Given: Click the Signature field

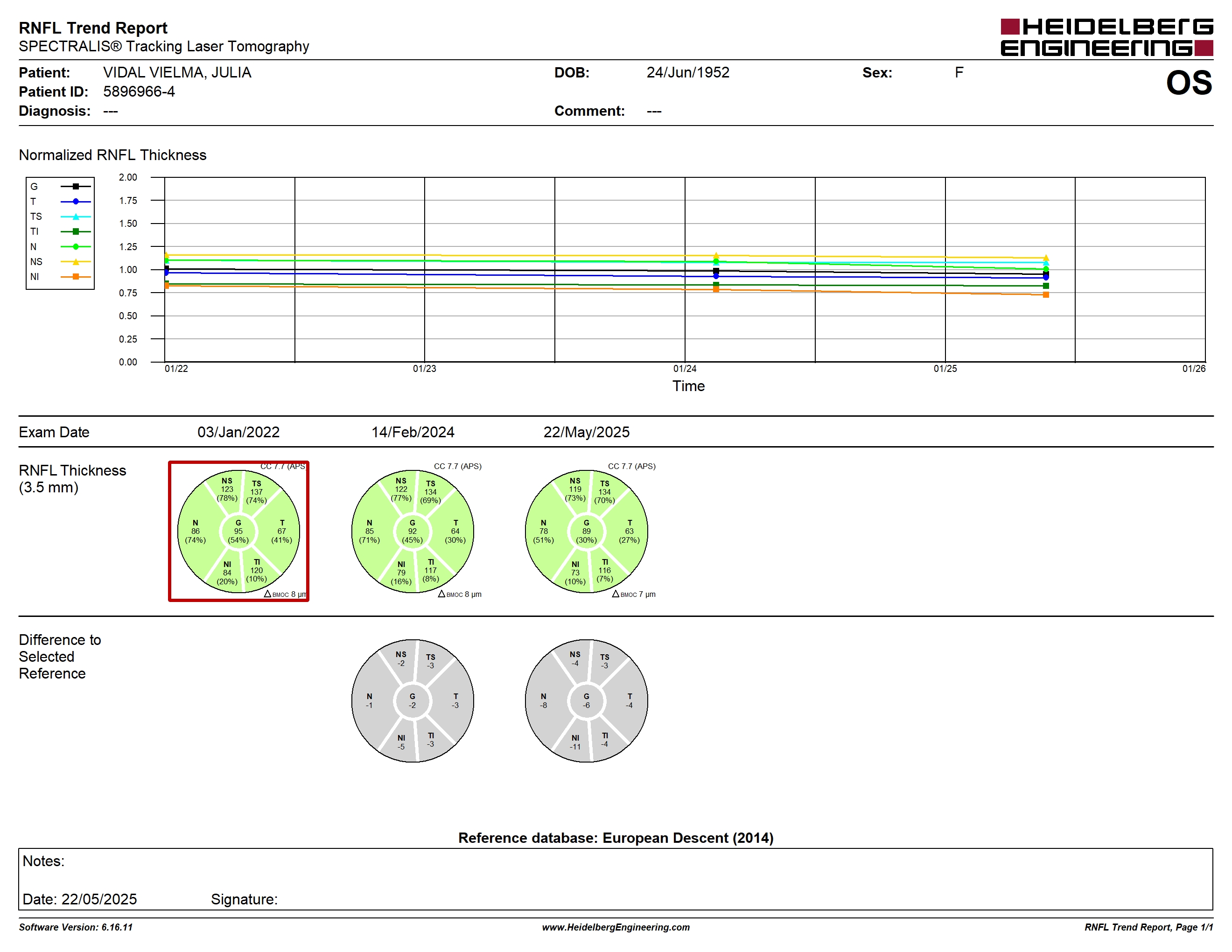Looking at the screenshot, I should point(244,899).
